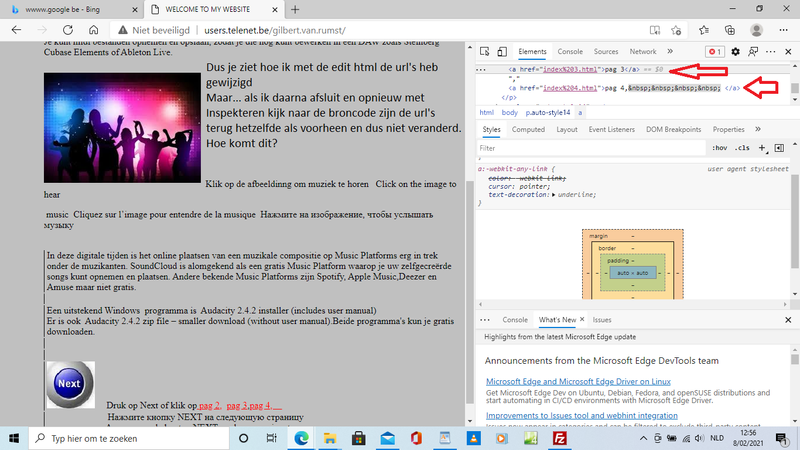Reload the current page
This screenshot has width=800, height=450.
pyautogui.click(x=68, y=30)
